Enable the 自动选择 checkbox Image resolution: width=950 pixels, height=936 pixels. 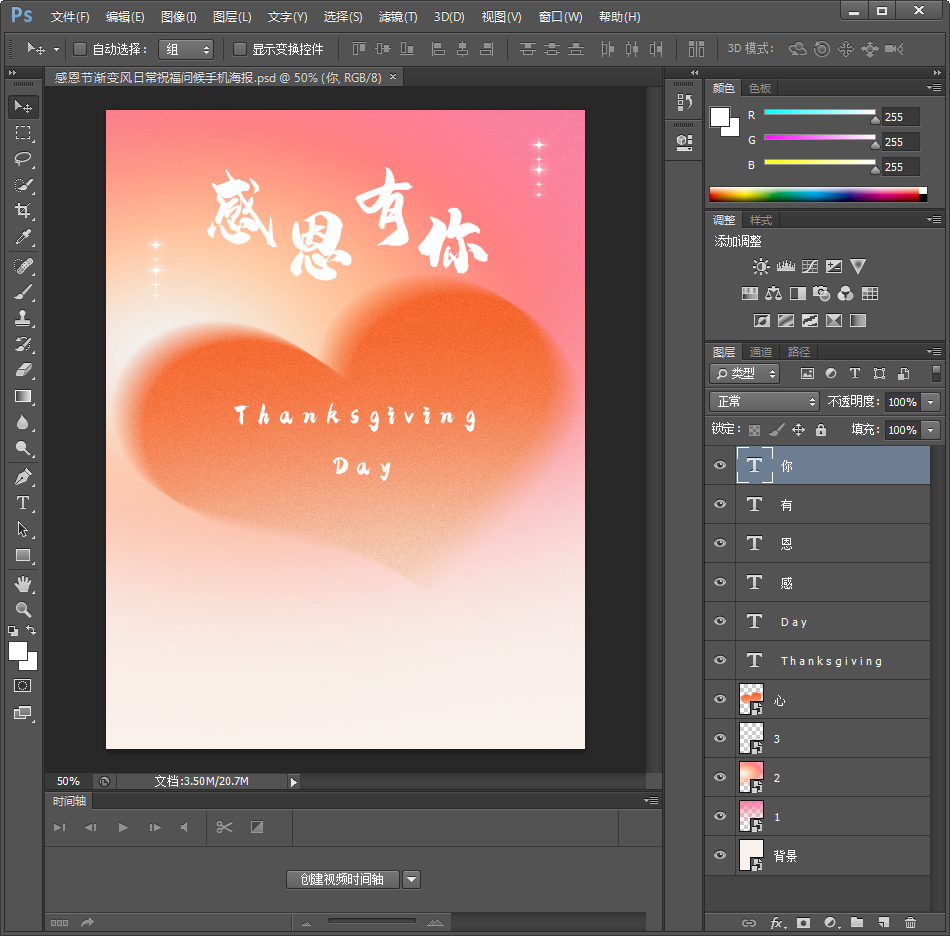(81, 49)
